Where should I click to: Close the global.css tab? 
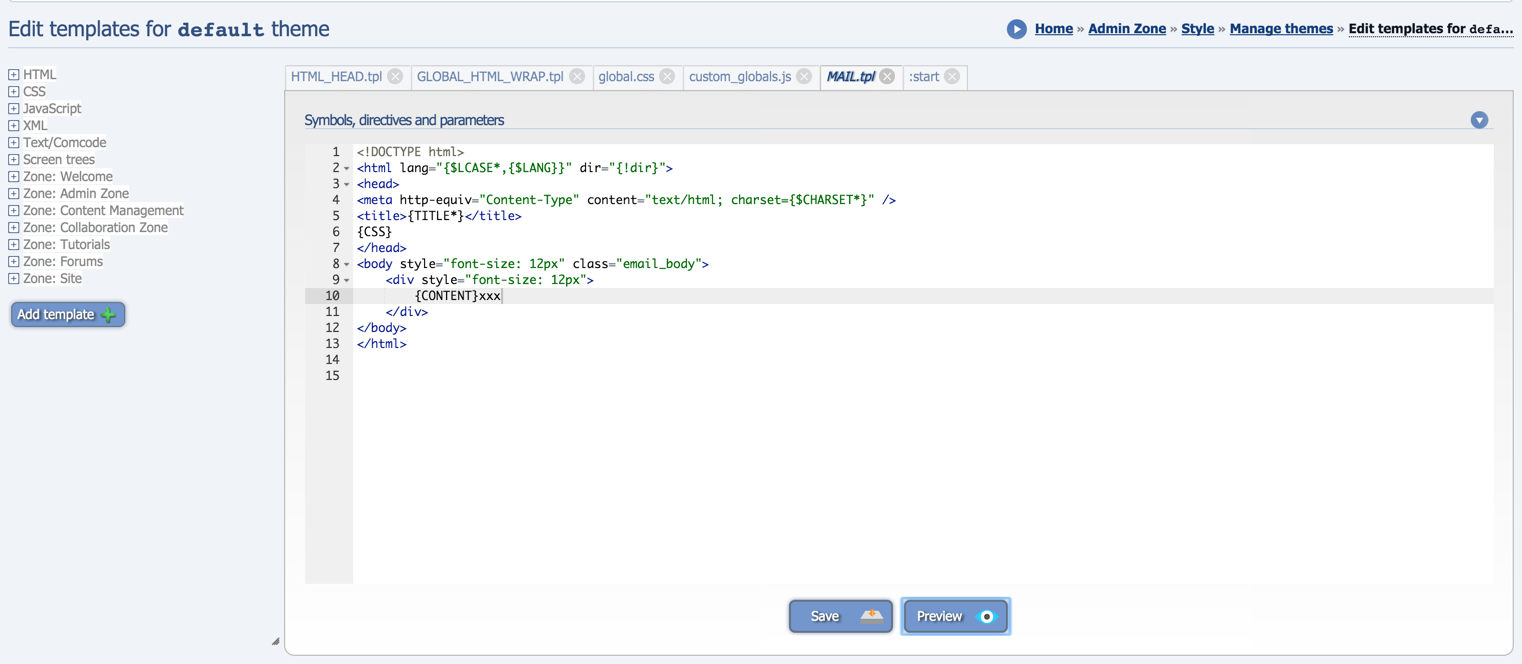click(667, 77)
